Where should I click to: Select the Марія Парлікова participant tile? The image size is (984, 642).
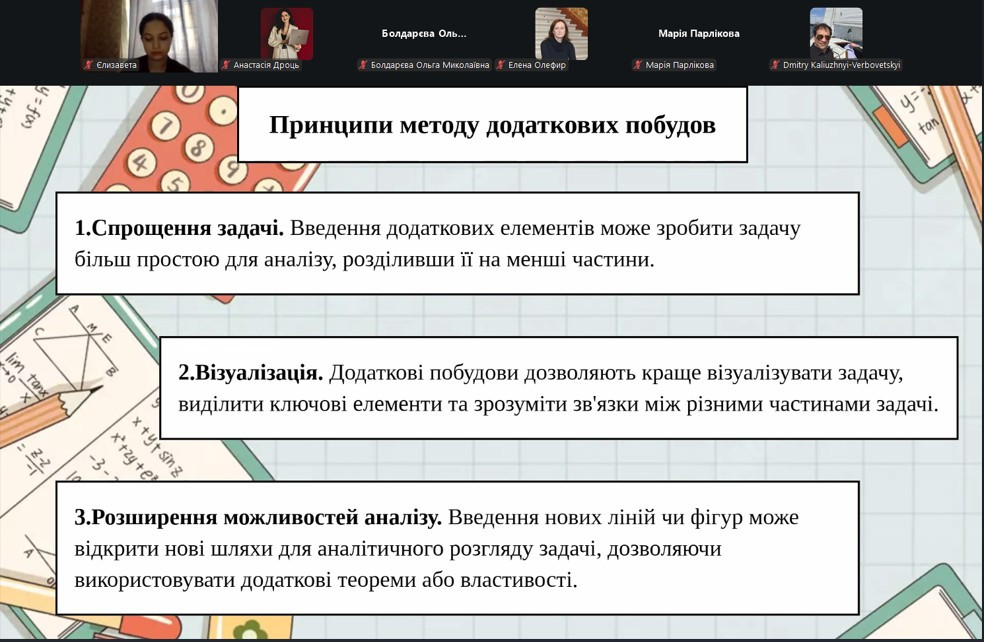pos(699,36)
